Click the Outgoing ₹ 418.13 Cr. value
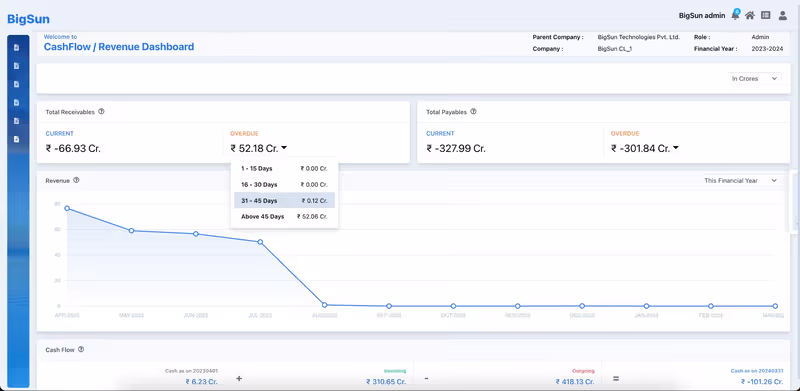The width and height of the screenshot is (800, 391). coord(575,381)
